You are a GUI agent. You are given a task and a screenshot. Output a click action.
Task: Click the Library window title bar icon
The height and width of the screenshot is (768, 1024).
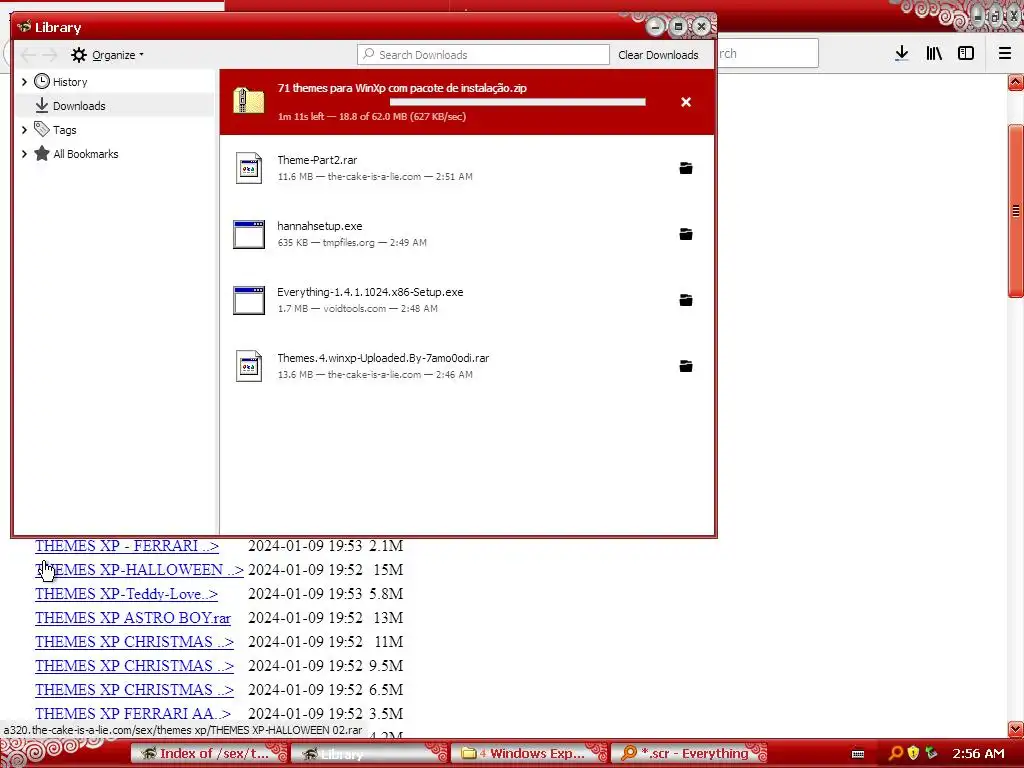click(24, 27)
